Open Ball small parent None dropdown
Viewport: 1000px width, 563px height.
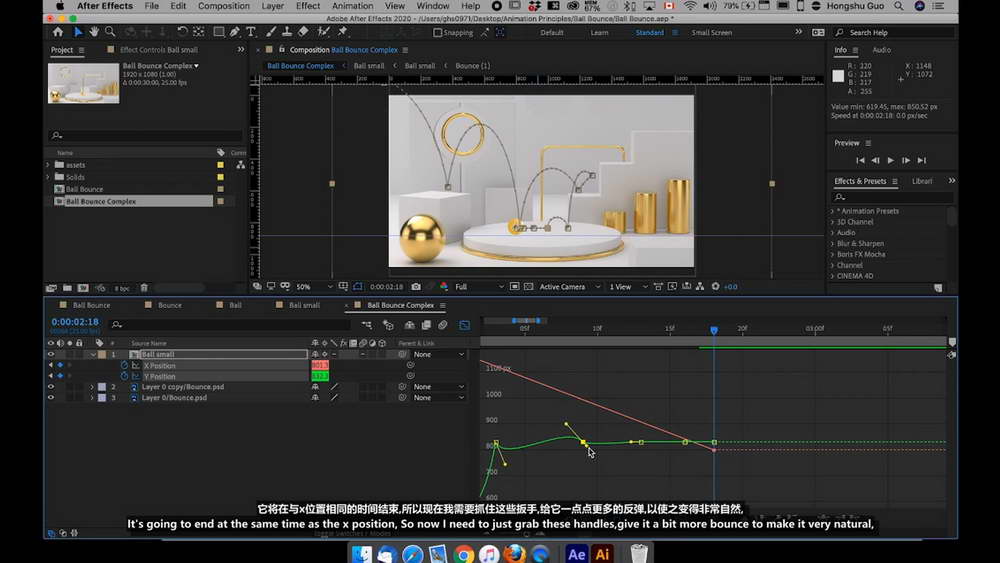click(439, 355)
